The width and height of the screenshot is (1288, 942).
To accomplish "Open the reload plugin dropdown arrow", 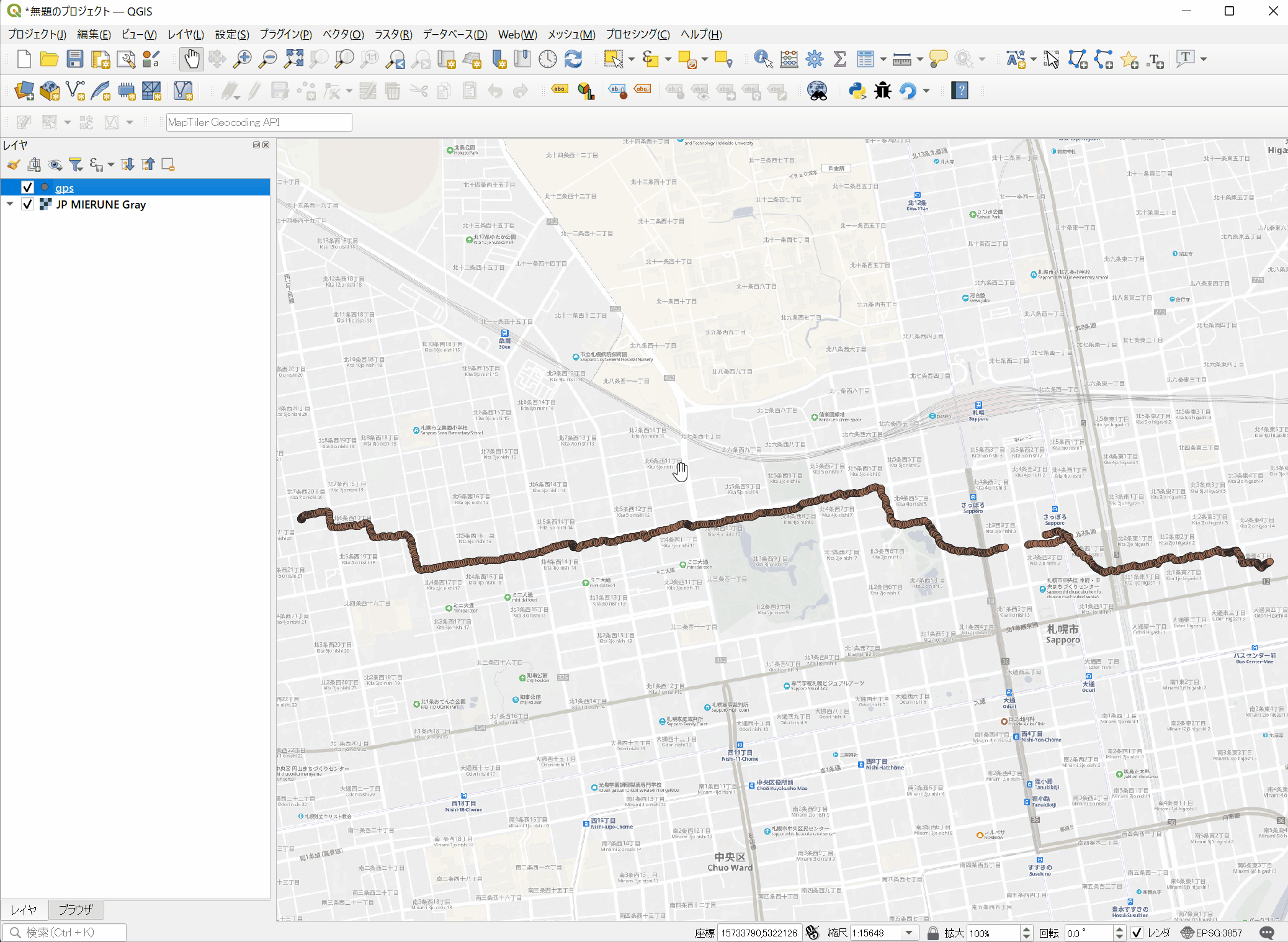I will pyautogui.click(x=926, y=91).
